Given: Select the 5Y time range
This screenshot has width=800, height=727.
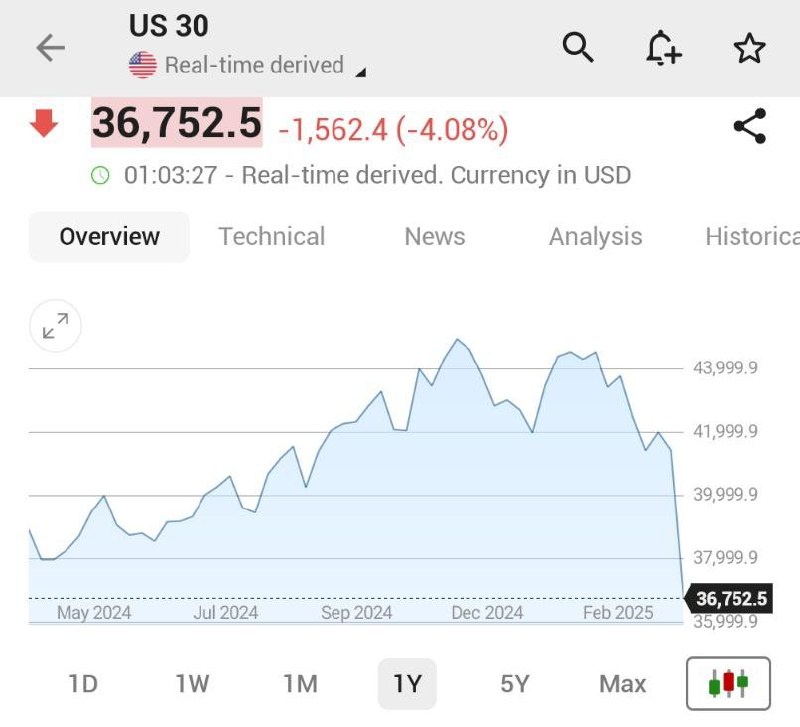Looking at the screenshot, I should pyautogui.click(x=515, y=684).
